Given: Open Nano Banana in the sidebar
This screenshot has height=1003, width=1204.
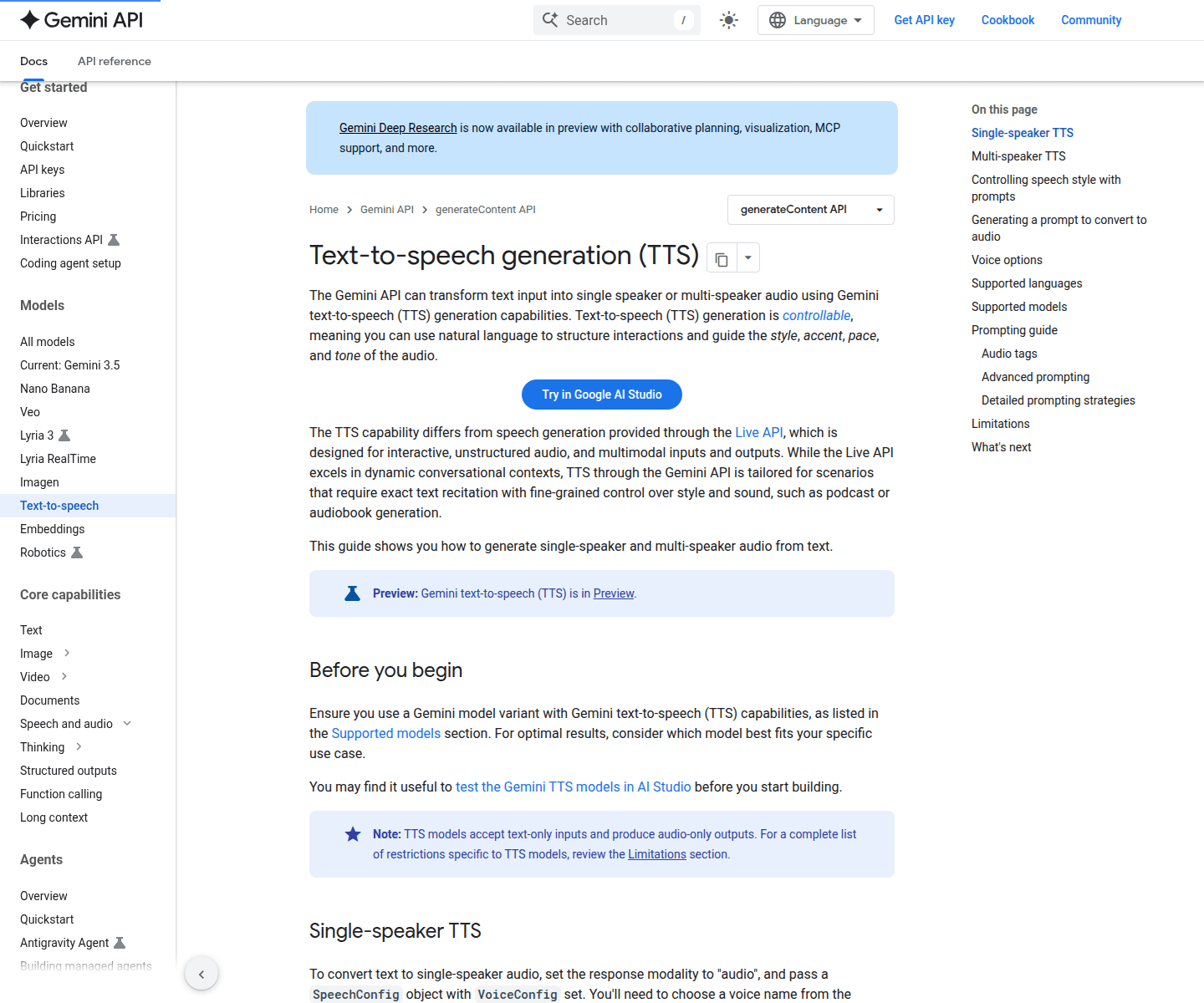Looking at the screenshot, I should 55,389.
